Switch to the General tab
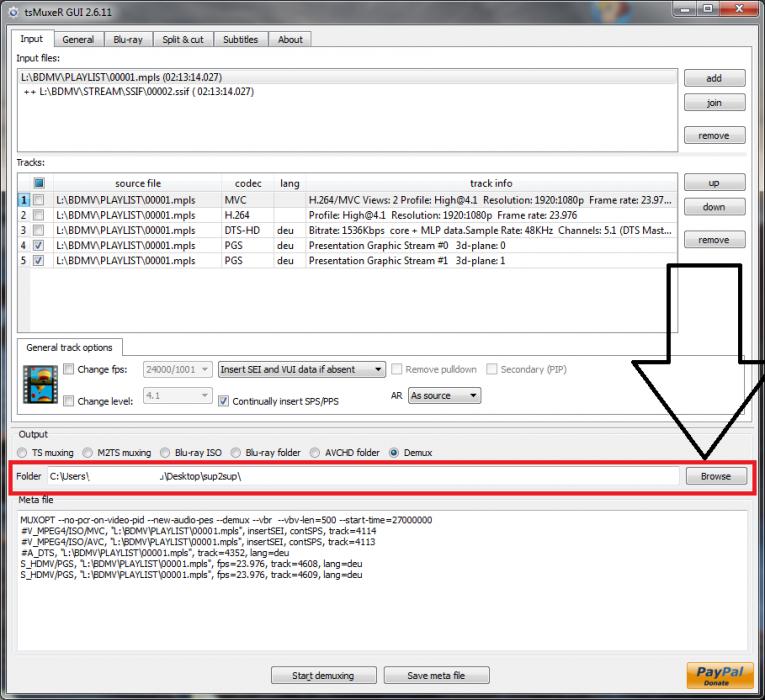This screenshot has height=700, width=765. point(78,40)
